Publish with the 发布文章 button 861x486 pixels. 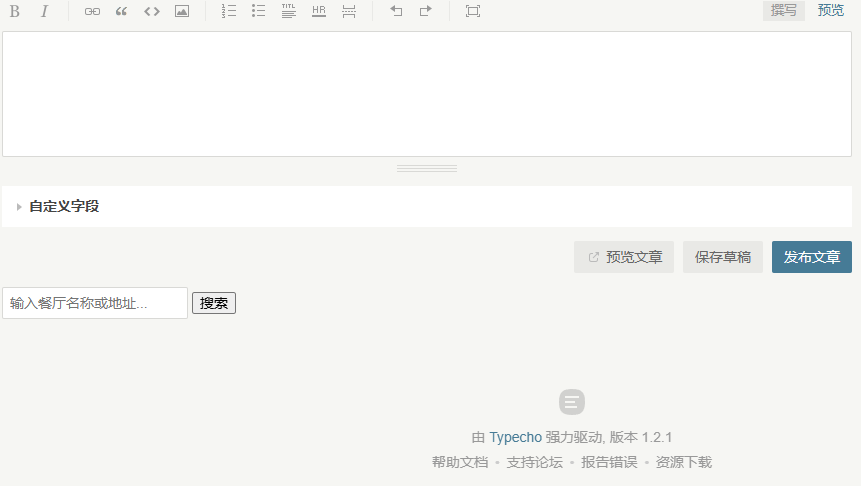point(812,257)
